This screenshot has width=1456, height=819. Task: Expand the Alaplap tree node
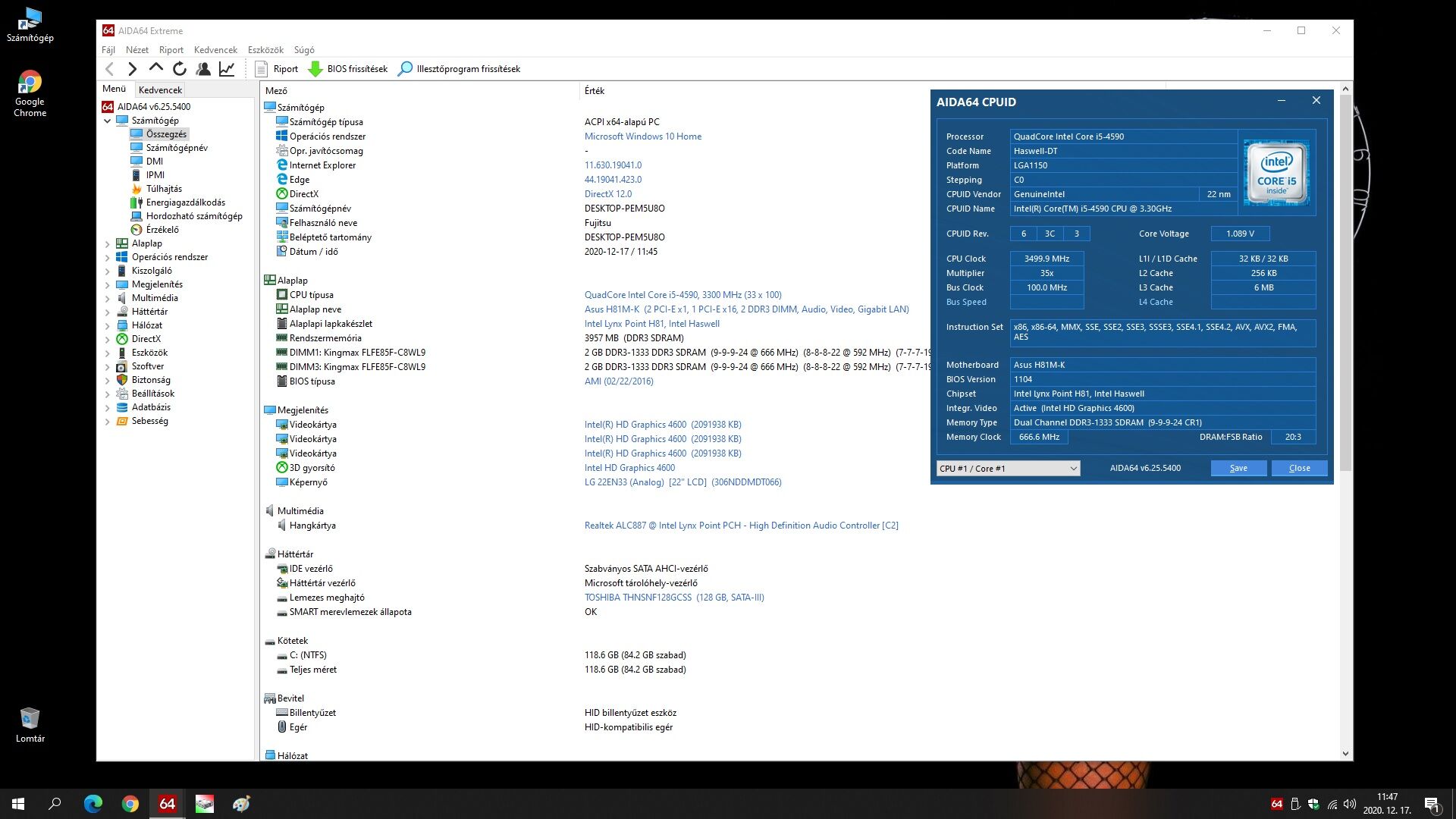click(x=108, y=244)
